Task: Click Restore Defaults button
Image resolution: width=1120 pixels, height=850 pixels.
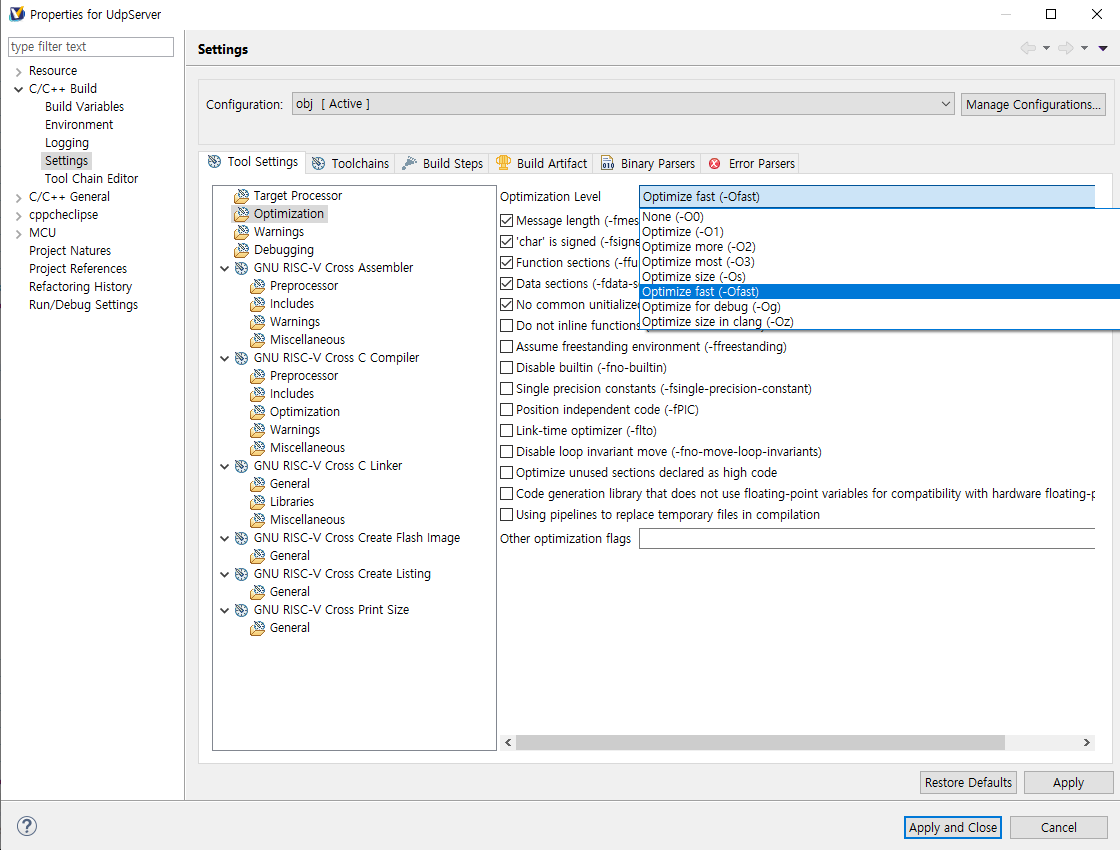Action: coord(968,782)
